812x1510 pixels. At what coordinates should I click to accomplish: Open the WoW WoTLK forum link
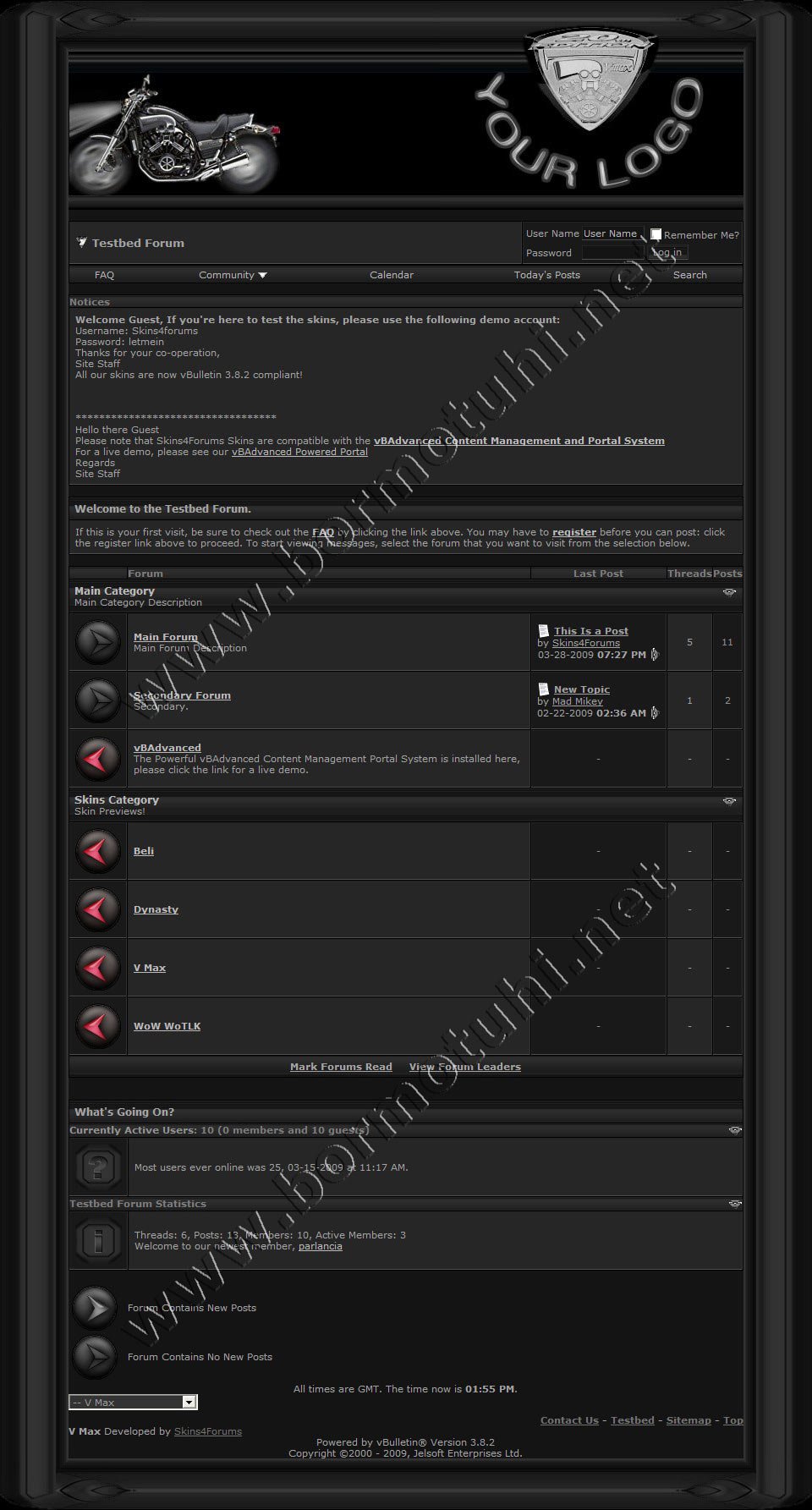167,1026
